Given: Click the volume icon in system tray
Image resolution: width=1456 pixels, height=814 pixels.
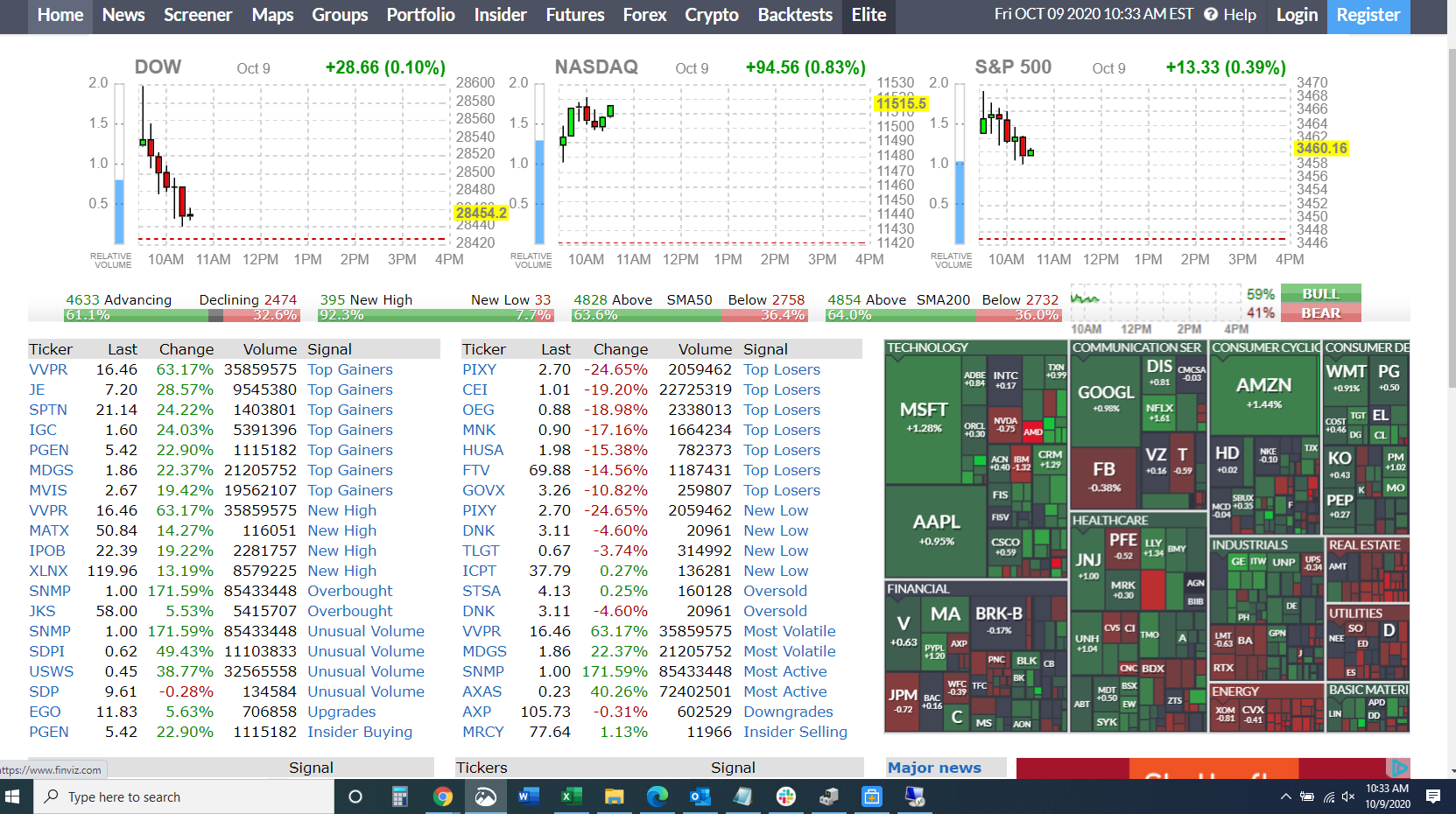Looking at the screenshot, I should point(1348,796).
